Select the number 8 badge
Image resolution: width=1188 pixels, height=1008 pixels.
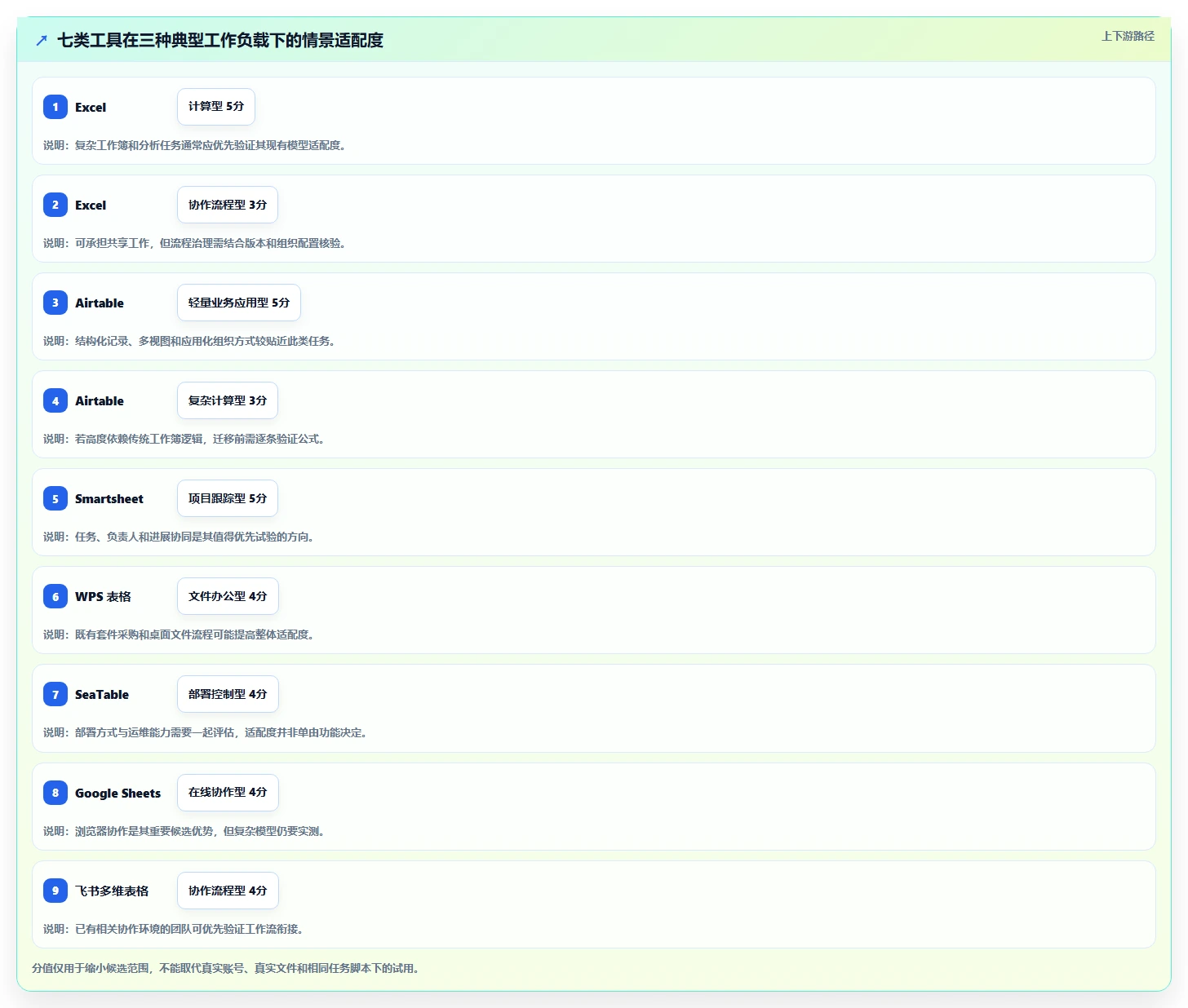[x=55, y=793]
